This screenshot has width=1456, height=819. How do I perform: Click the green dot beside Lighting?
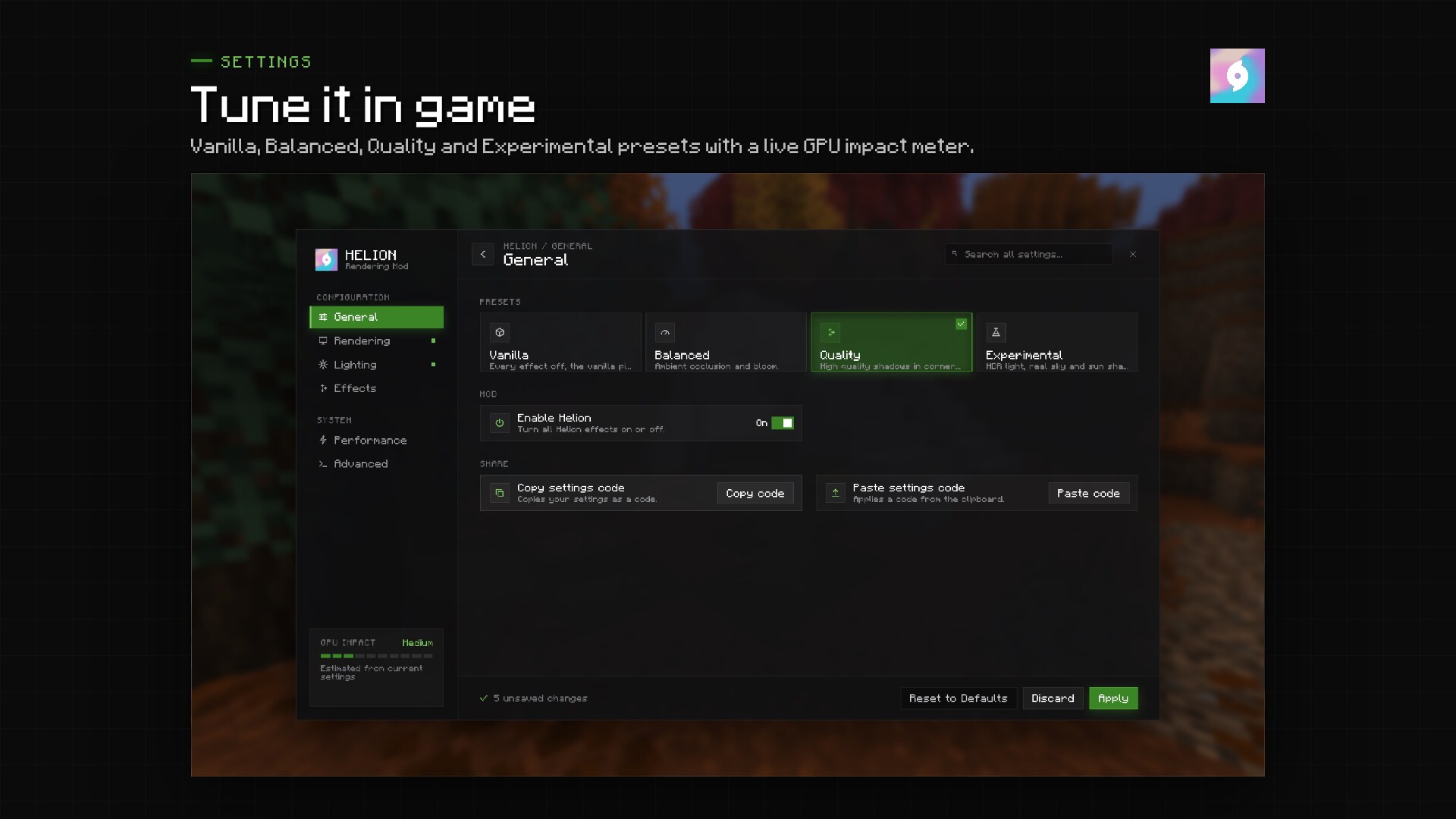[433, 365]
